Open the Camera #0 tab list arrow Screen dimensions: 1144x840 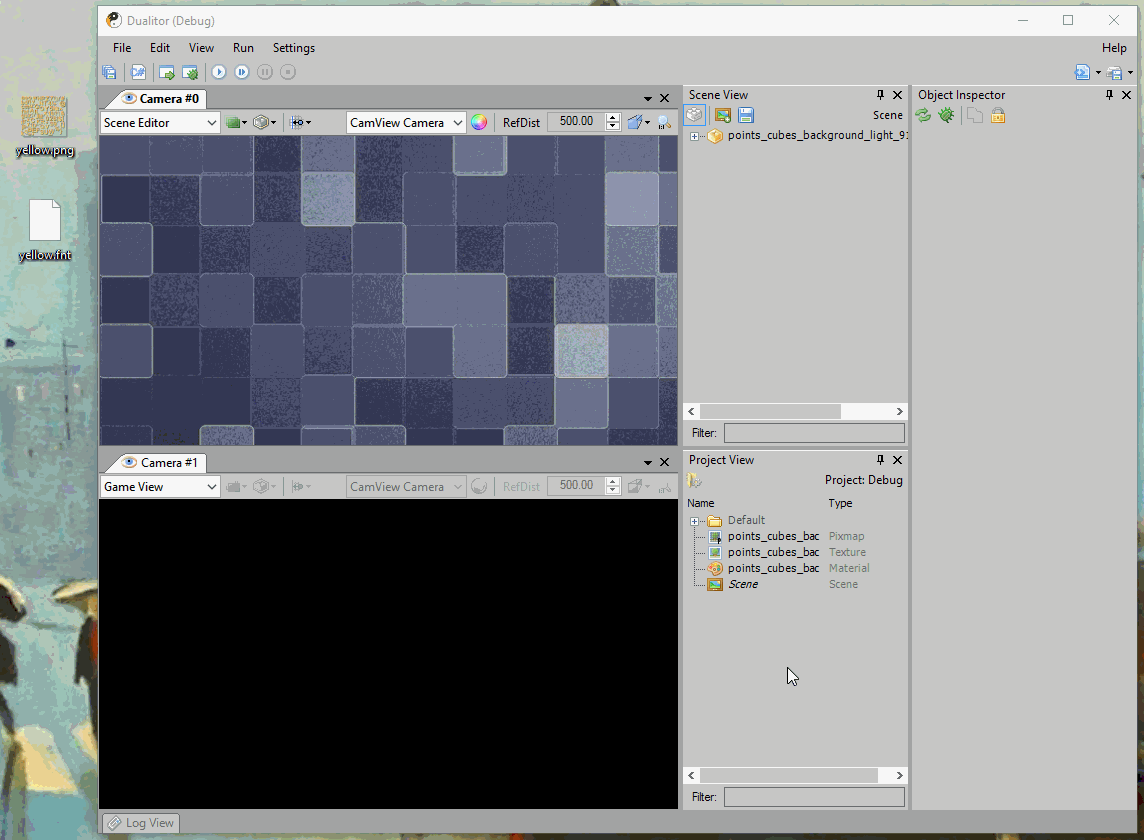[647, 98]
